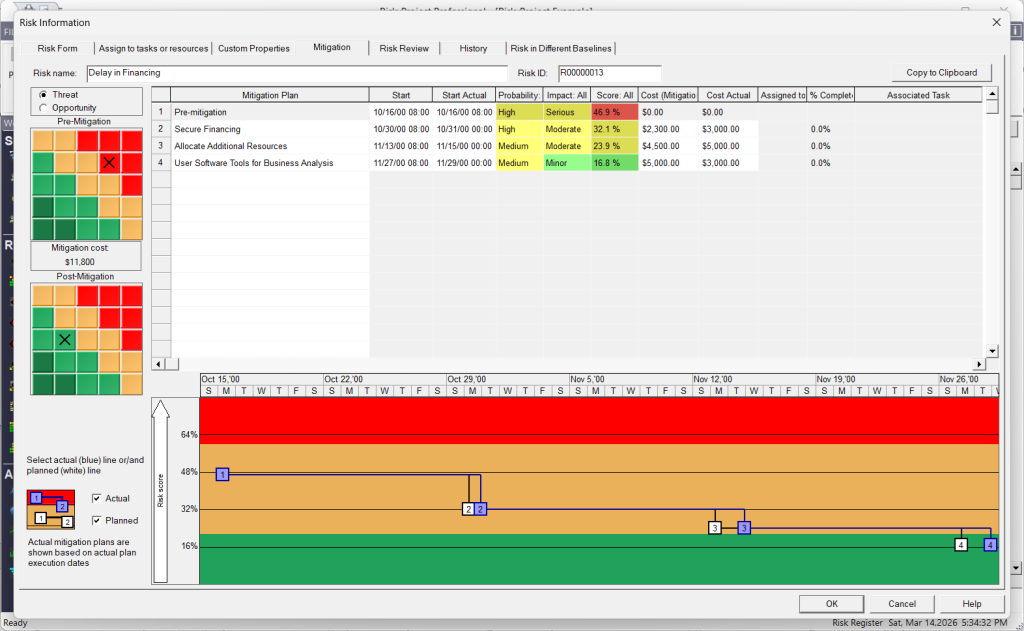Screen dimensions: 1024x631
Task: Click the white planned marker 2 on chart
Action: click(468, 509)
